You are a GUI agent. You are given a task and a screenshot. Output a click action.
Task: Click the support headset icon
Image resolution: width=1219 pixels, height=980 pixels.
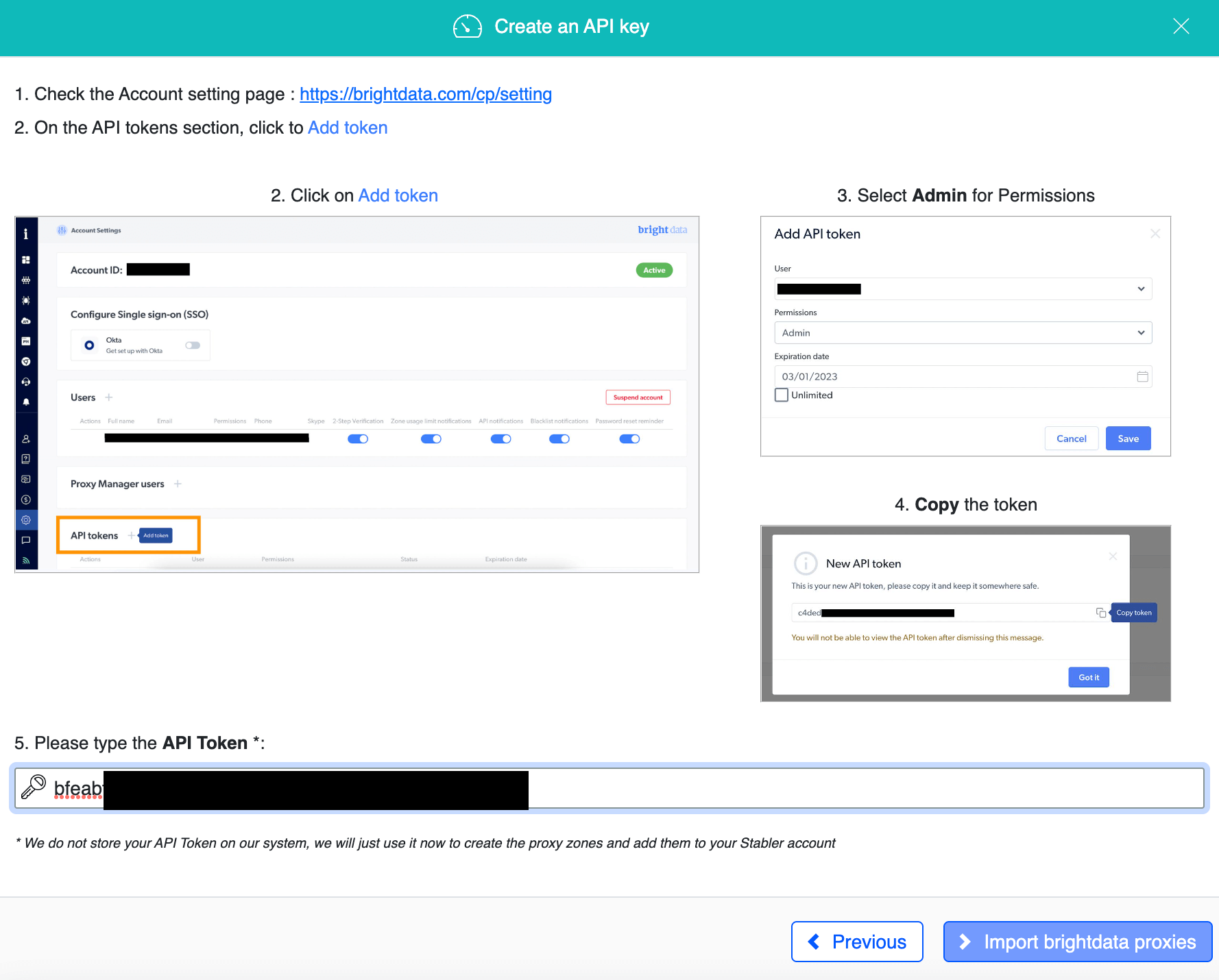point(26,382)
